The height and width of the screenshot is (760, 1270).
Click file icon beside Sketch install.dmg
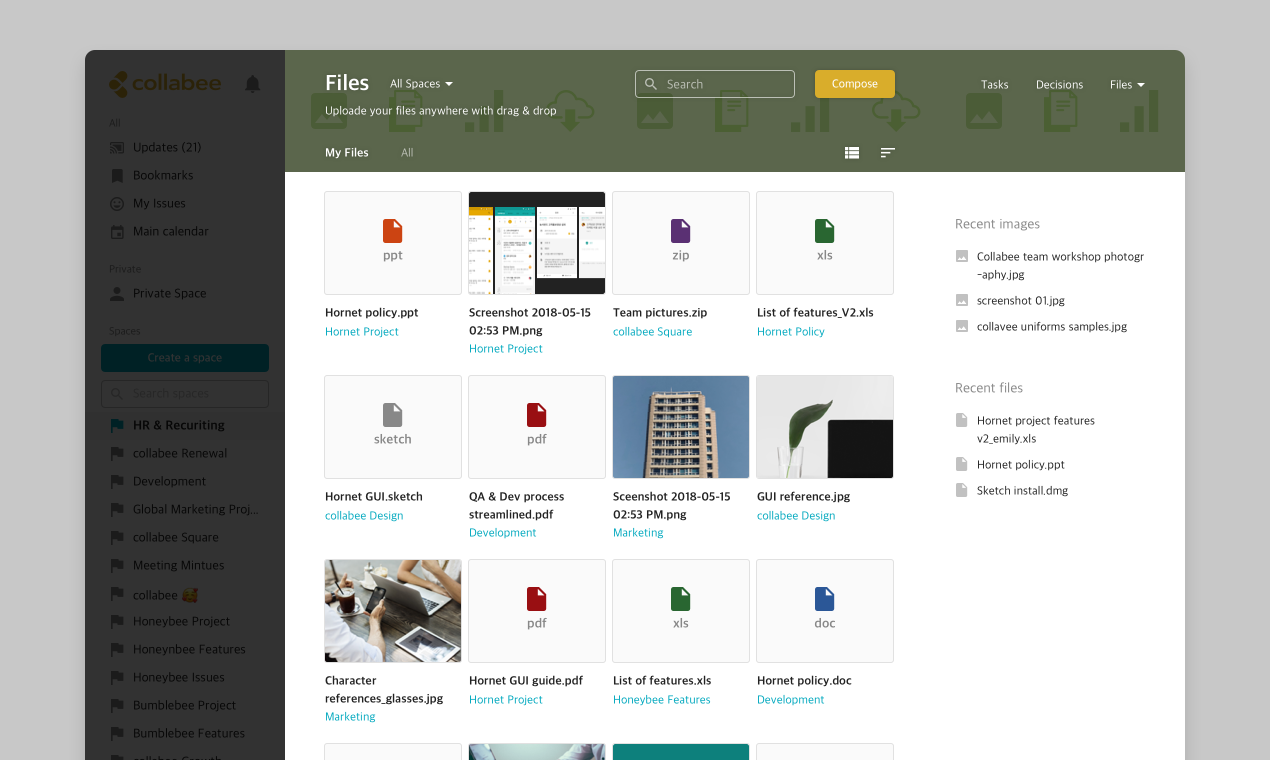point(962,490)
